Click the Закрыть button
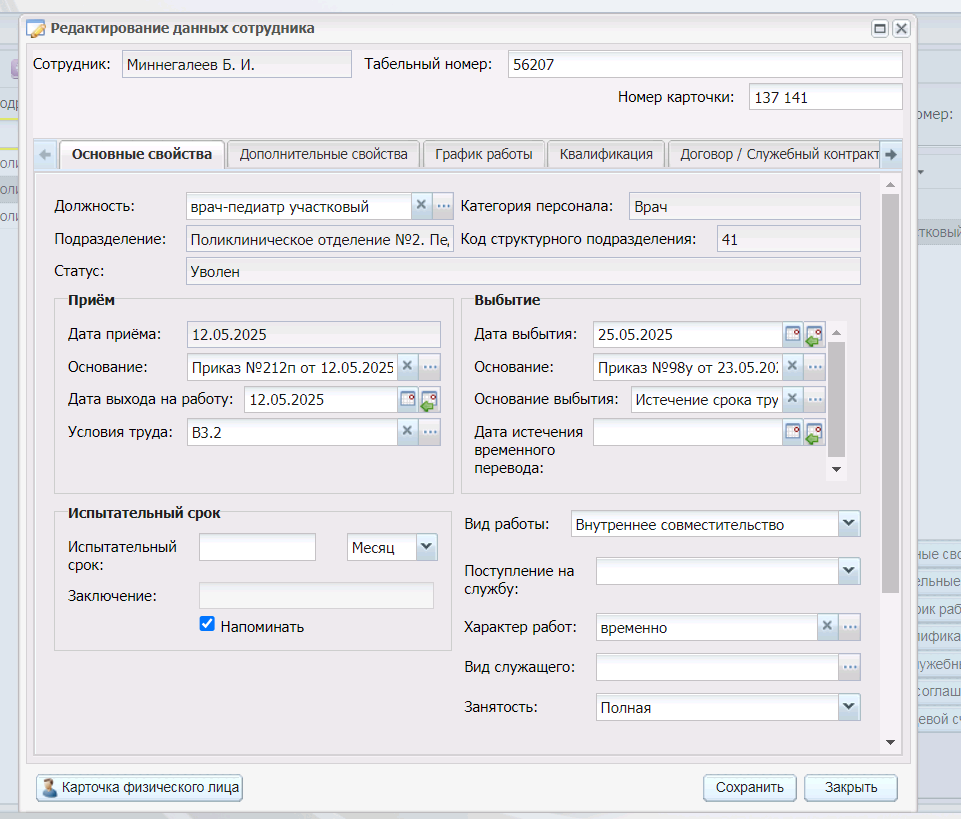This screenshot has height=819, width=961. point(851,788)
